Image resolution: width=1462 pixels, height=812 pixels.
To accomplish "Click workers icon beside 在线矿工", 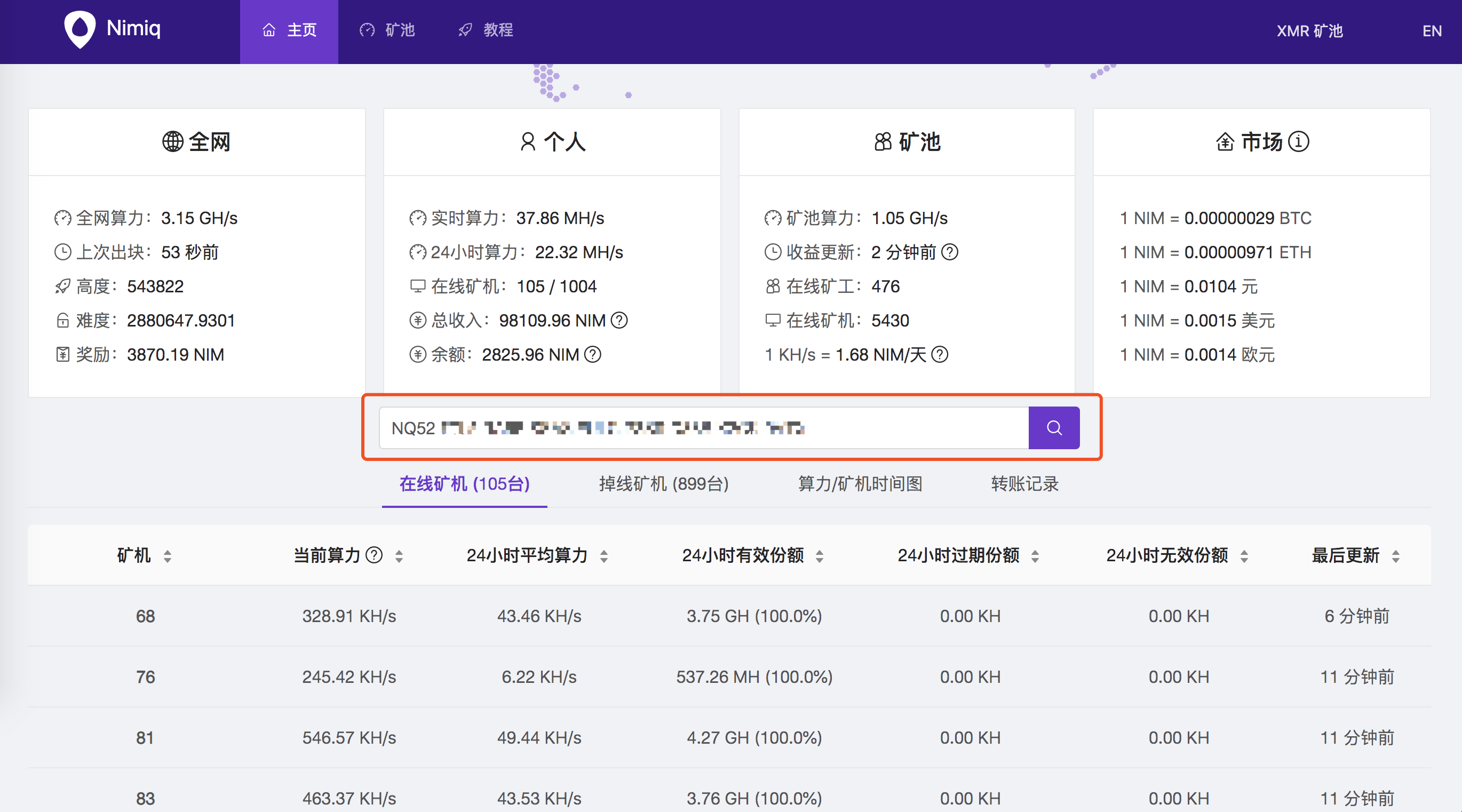I will tap(773, 286).
